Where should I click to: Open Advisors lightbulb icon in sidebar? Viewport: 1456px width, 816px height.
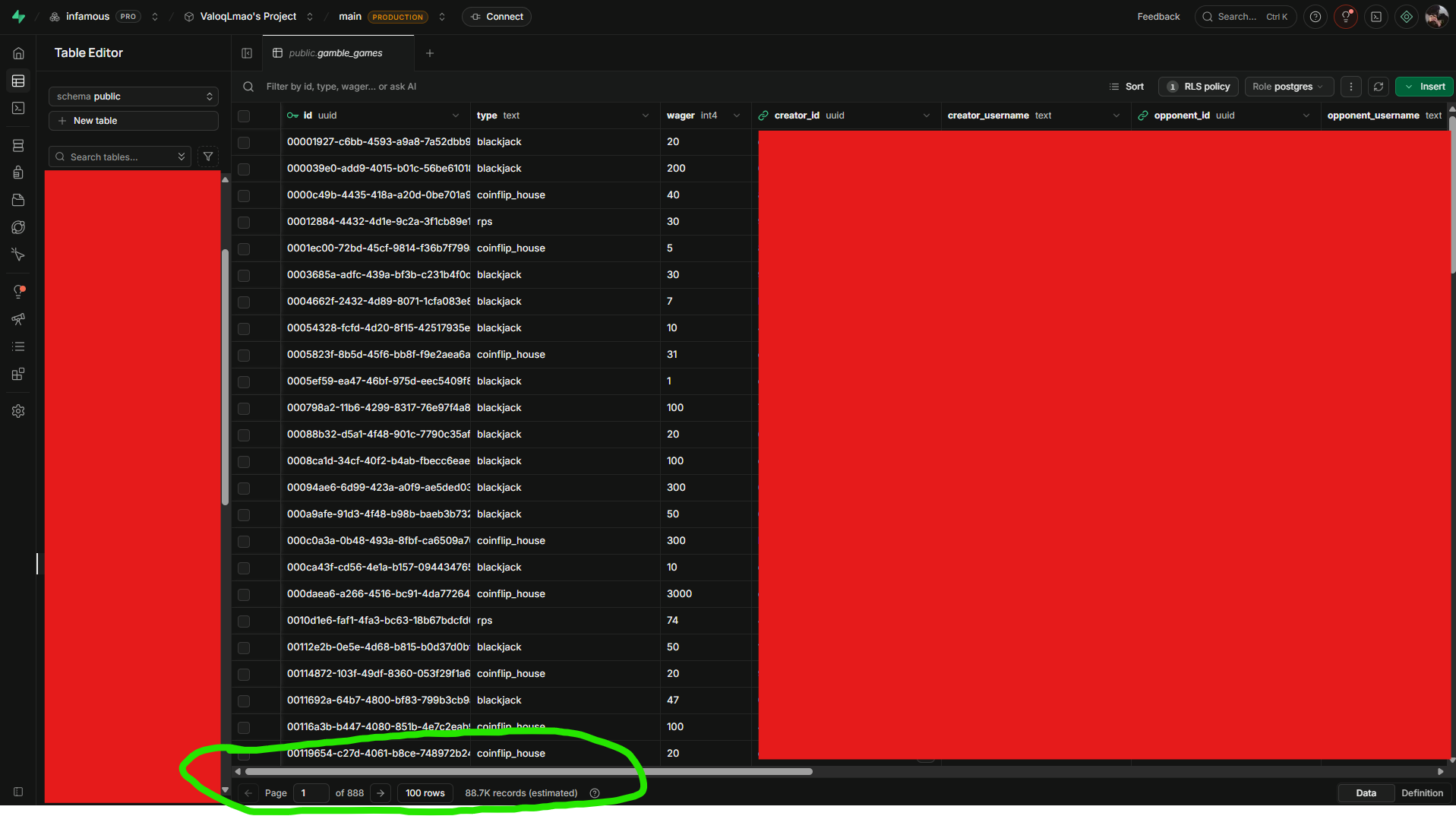click(x=18, y=292)
